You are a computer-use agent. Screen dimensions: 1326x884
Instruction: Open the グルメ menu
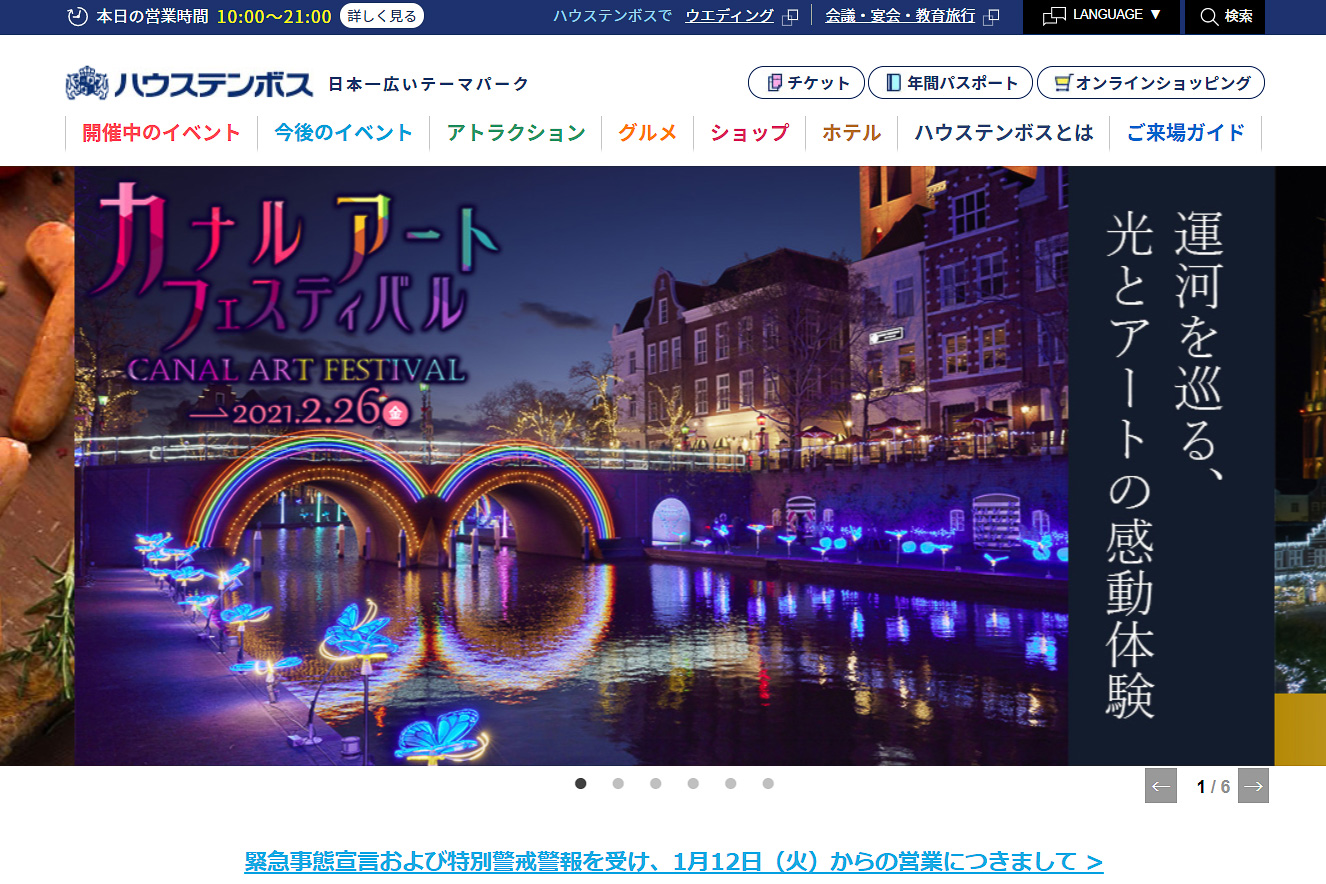(648, 132)
